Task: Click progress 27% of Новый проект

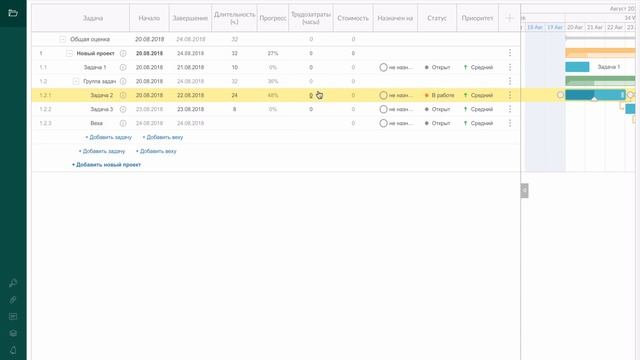Action: pos(273,53)
